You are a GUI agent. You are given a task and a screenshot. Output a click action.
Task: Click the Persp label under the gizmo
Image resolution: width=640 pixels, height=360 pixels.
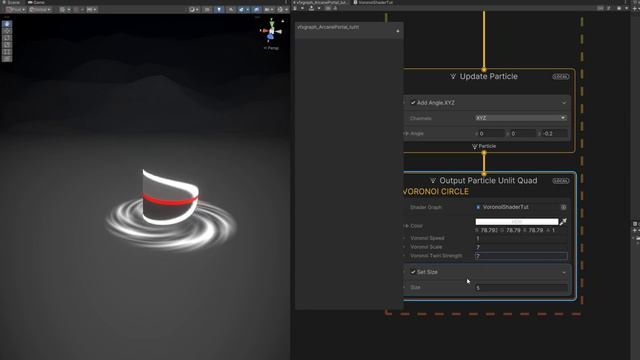(x=271, y=48)
